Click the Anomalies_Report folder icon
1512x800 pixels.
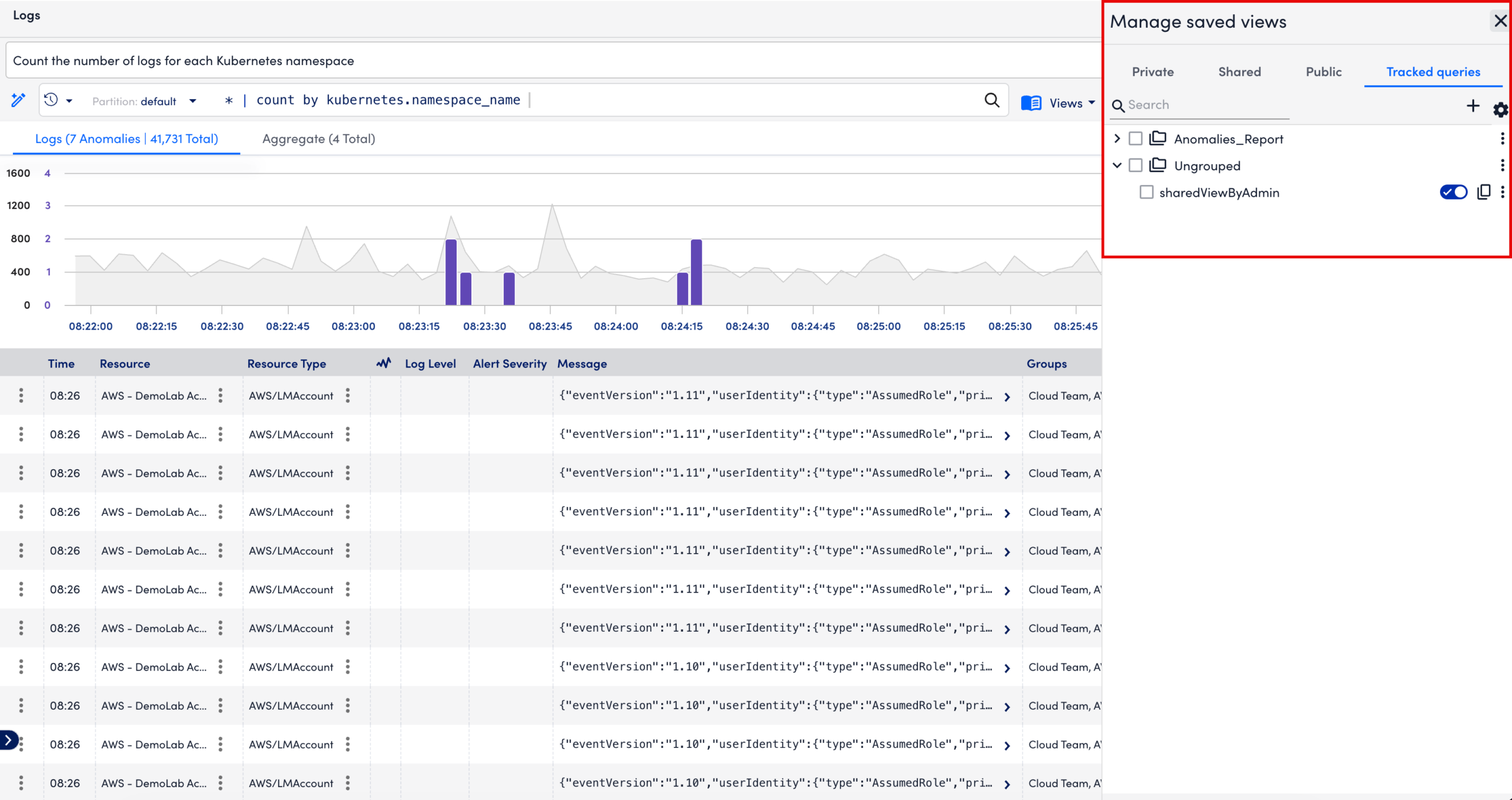click(x=1158, y=138)
